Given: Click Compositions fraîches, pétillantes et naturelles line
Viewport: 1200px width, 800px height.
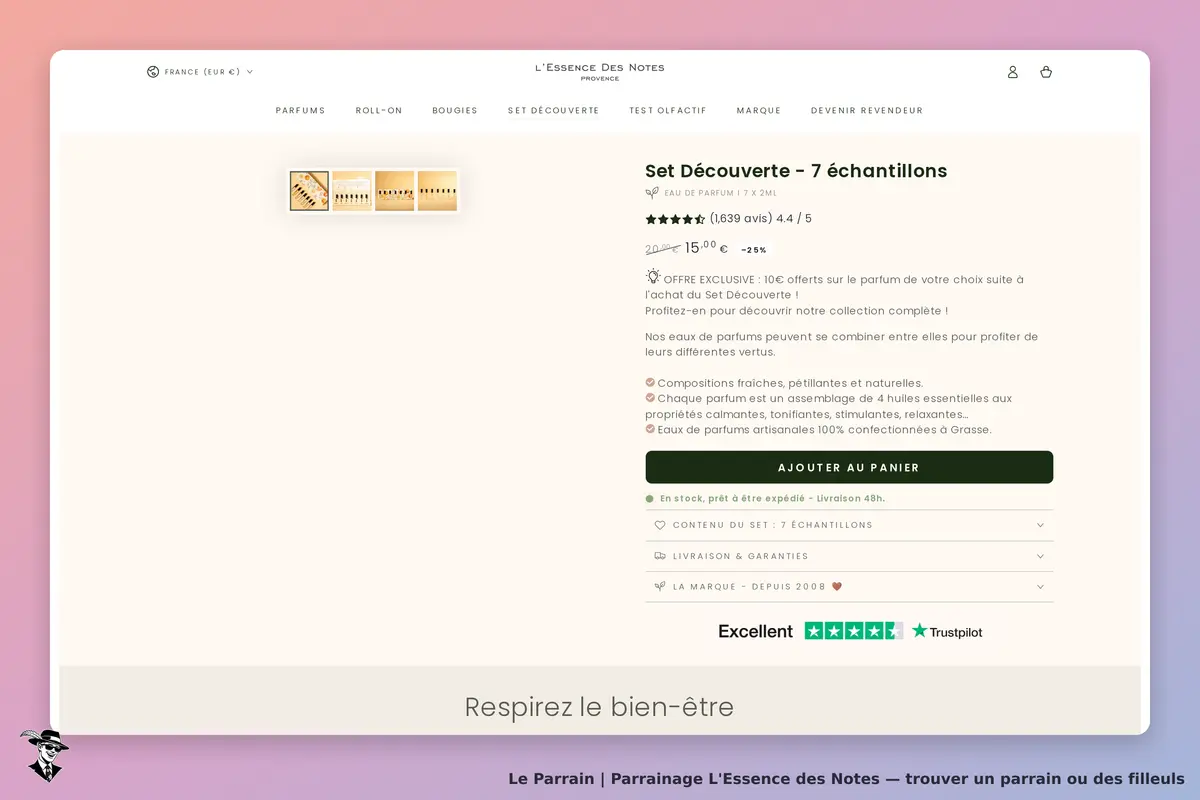Looking at the screenshot, I should 790,383.
